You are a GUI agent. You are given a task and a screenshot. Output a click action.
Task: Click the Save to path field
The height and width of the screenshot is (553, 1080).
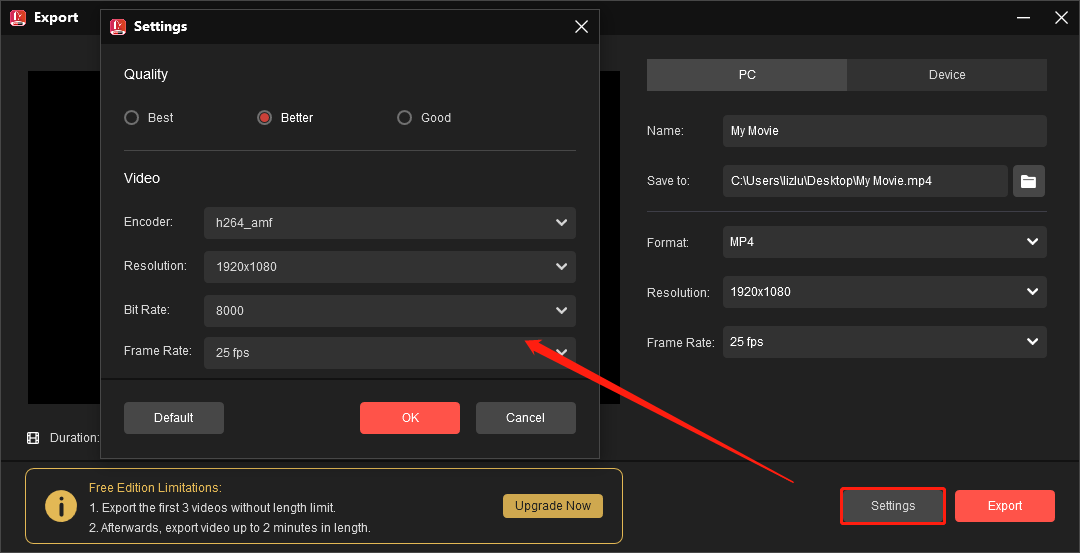point(865,181)
